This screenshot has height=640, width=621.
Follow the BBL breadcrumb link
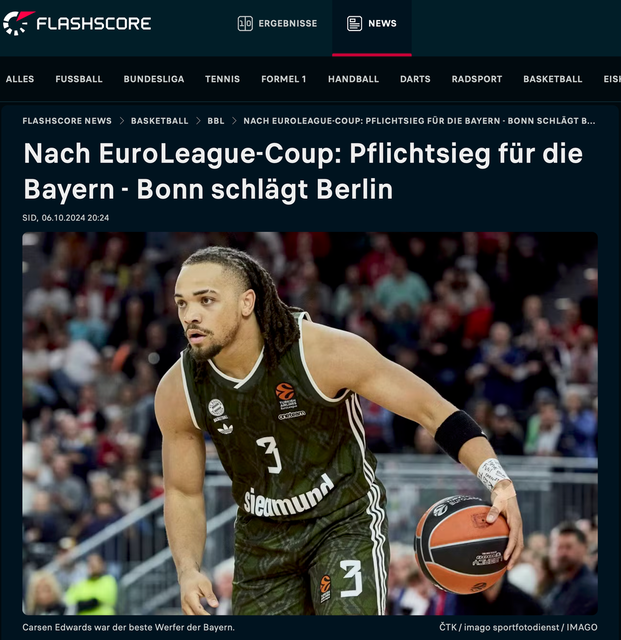point(216,121)
